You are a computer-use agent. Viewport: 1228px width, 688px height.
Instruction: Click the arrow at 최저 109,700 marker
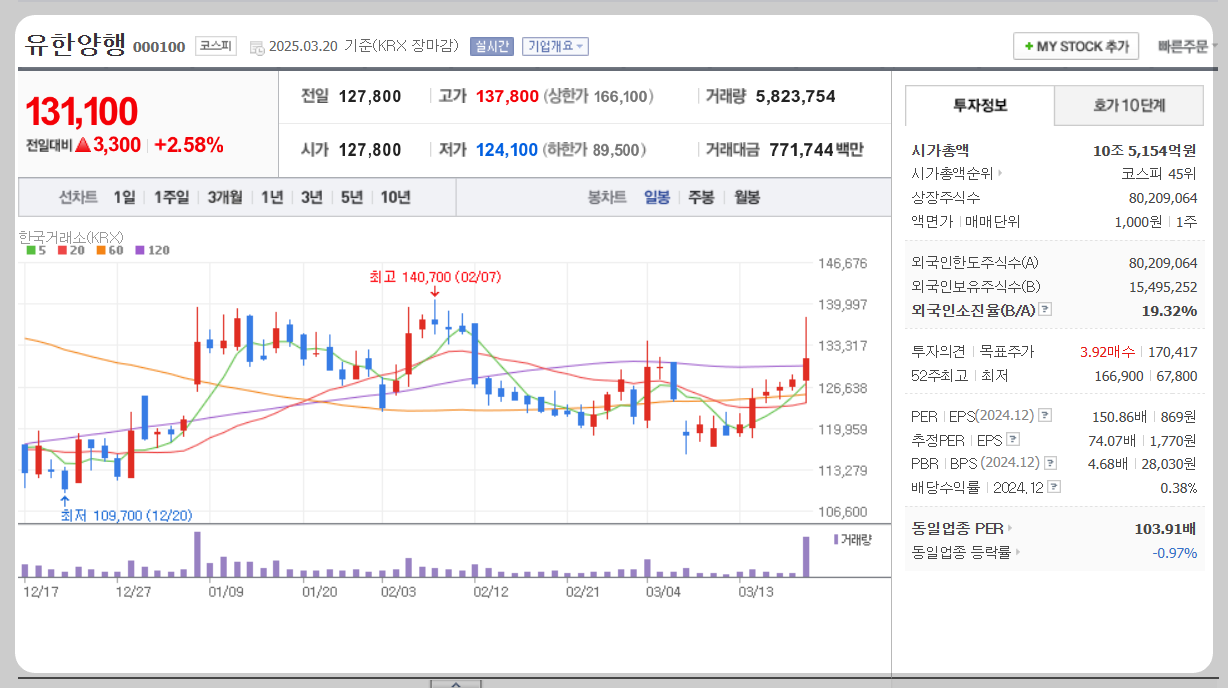(x=65, y=499)
